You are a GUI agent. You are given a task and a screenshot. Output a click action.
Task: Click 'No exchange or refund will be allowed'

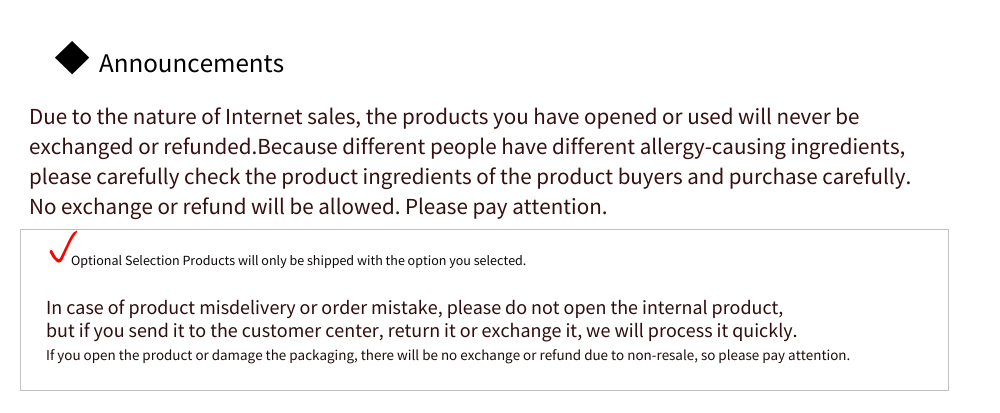coord(214,207)
